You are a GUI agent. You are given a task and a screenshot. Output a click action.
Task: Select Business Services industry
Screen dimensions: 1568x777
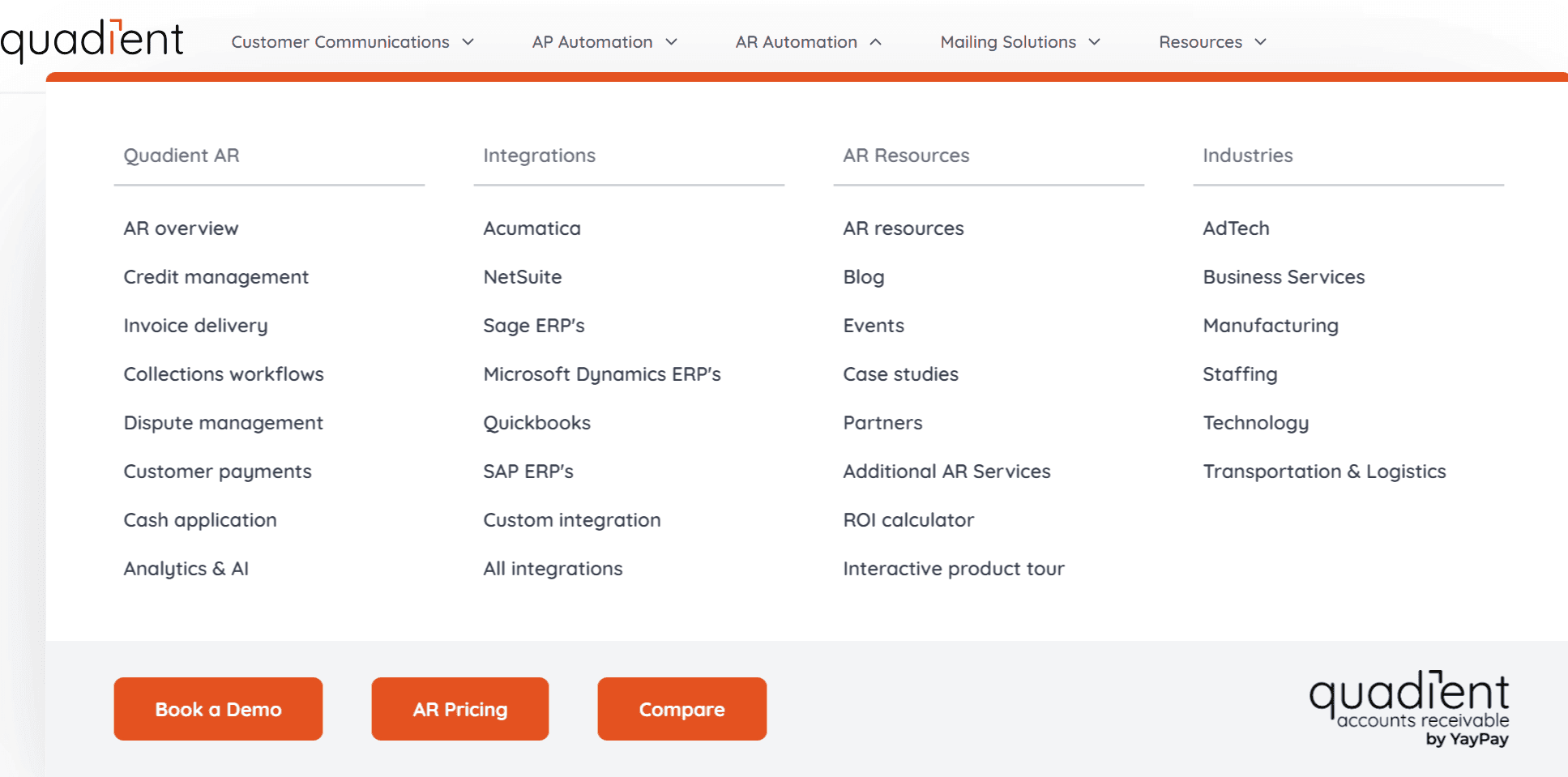pos(1284,277)
